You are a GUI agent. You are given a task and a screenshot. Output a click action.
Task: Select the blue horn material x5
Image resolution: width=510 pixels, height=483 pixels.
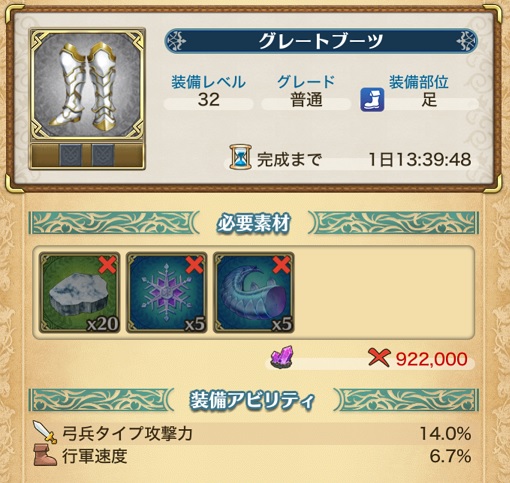[254, 292]
